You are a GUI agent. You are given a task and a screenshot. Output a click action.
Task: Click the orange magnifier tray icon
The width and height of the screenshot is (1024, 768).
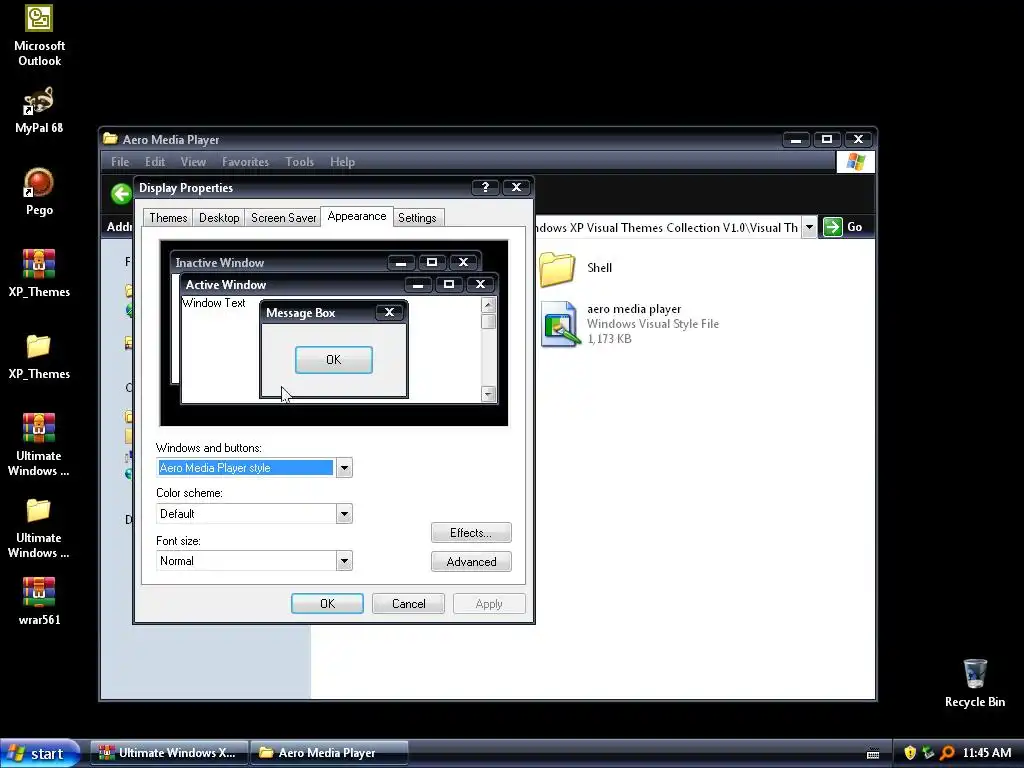coord(947,753)
